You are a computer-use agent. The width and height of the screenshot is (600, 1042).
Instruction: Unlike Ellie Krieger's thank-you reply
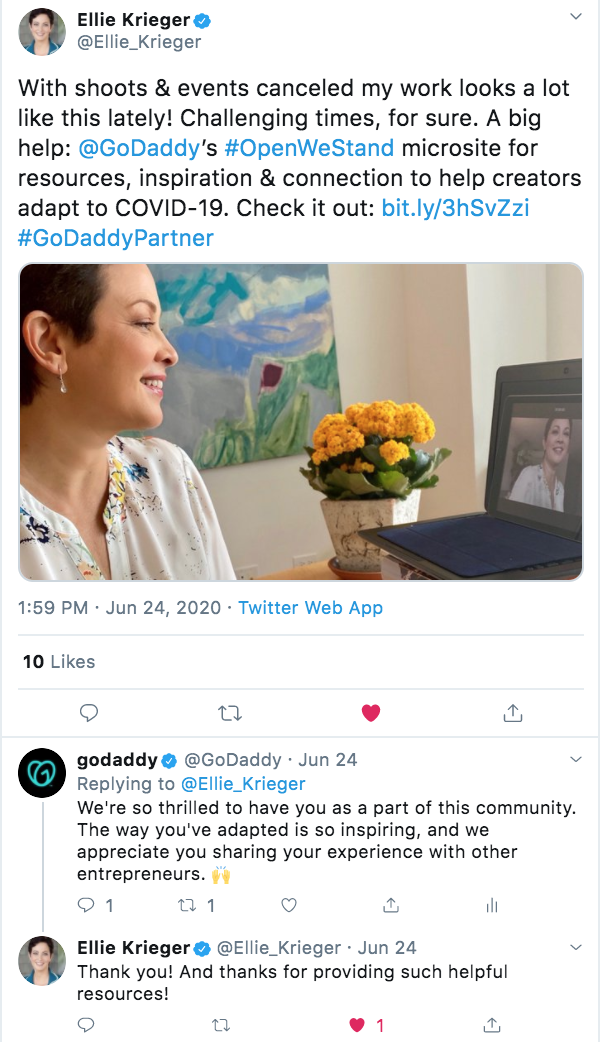click(x=357, y=1025)
